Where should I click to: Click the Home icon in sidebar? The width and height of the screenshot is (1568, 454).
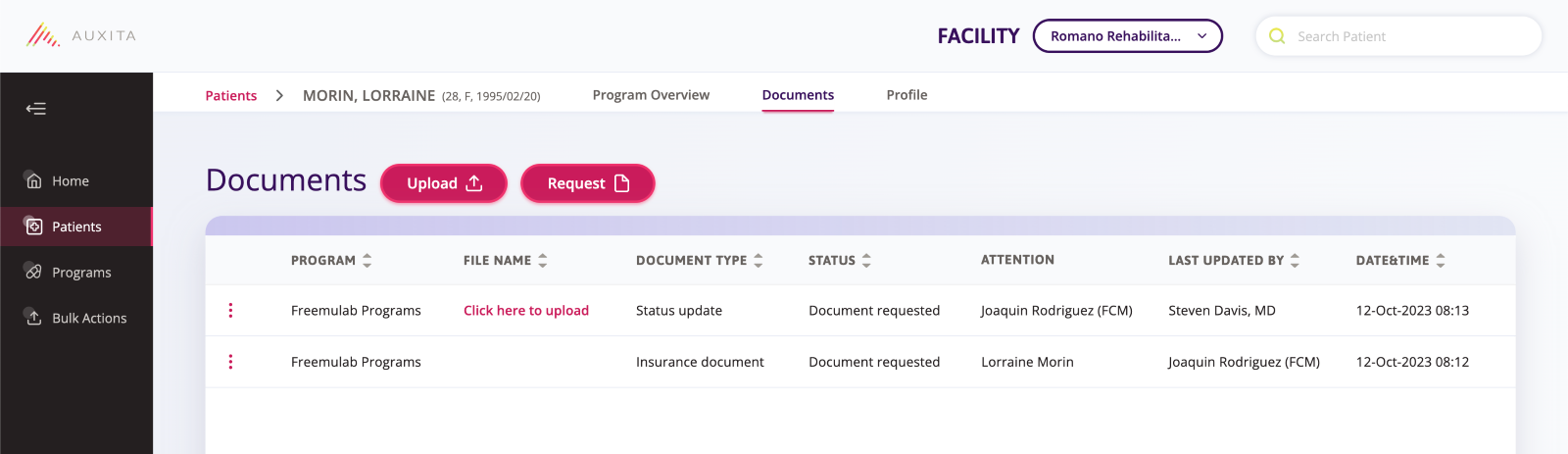tap(34, 180)
